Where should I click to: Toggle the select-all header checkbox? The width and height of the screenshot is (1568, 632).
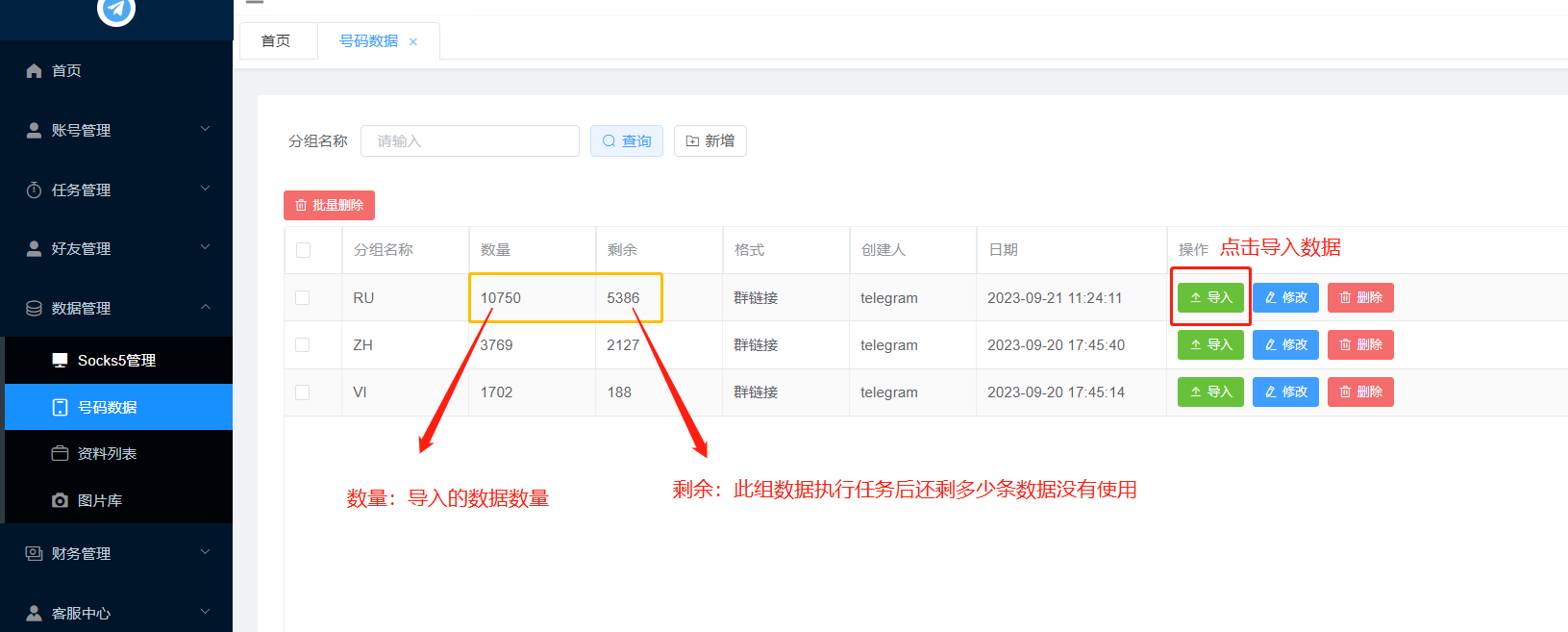(304, 250)
